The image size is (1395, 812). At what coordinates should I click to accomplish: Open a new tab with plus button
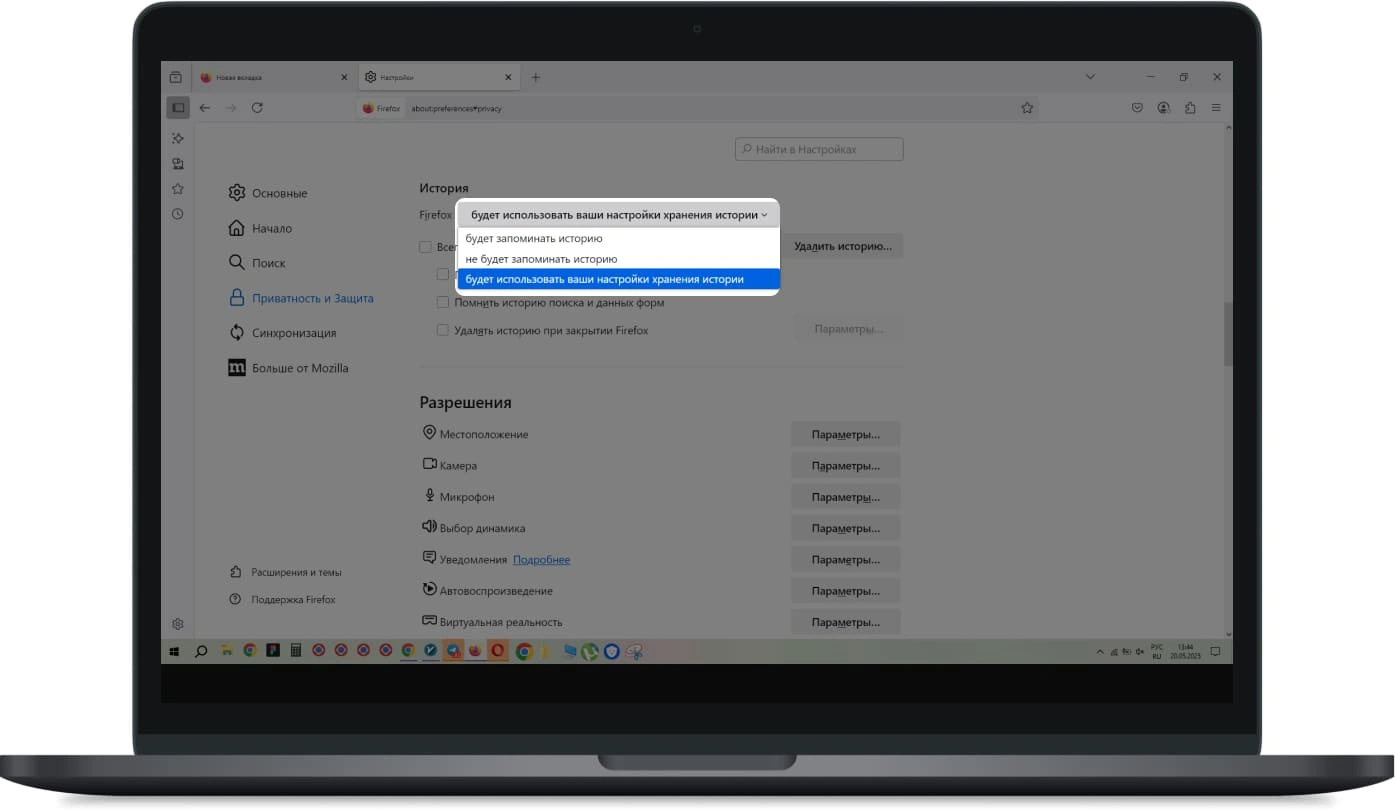click(536, 77)
